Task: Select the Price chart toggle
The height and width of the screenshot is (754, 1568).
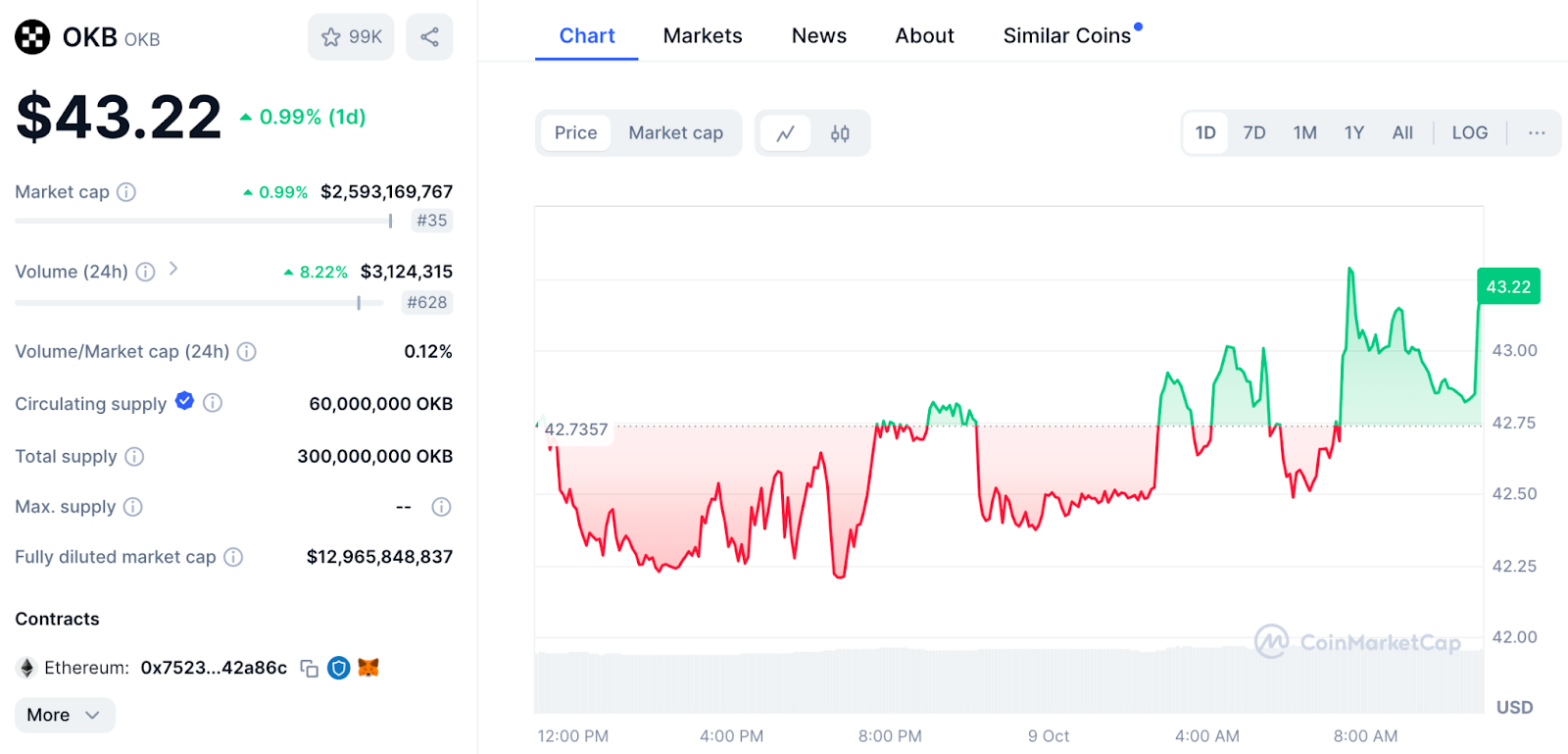Action: tap(575, 133)
